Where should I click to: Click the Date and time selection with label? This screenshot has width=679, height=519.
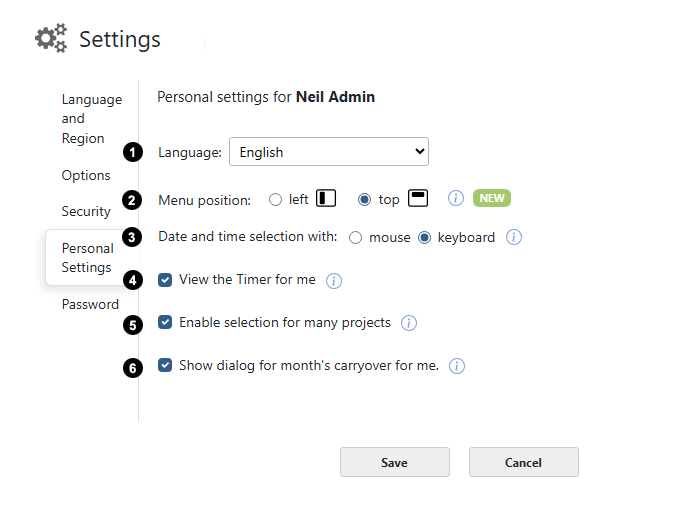tap(248, 236)
